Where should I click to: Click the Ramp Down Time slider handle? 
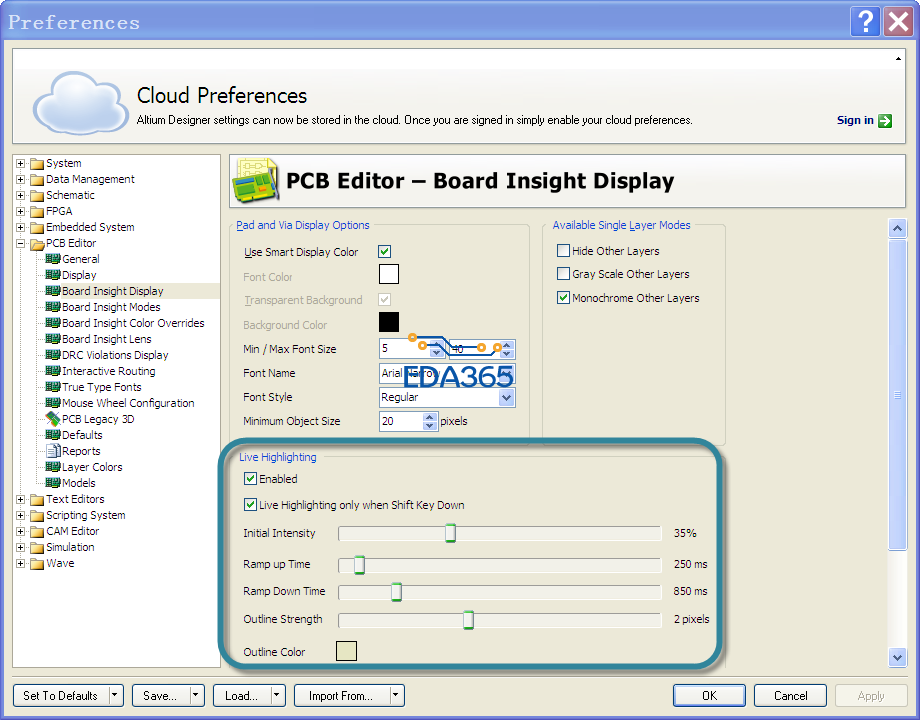pos(397,591)
